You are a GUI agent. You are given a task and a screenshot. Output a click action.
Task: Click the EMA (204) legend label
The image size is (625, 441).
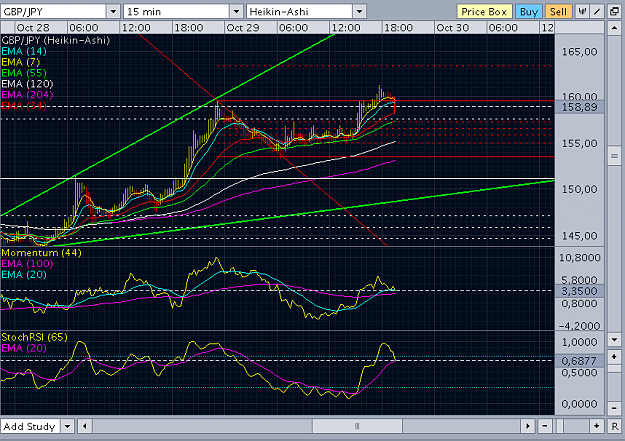(27, 95)
